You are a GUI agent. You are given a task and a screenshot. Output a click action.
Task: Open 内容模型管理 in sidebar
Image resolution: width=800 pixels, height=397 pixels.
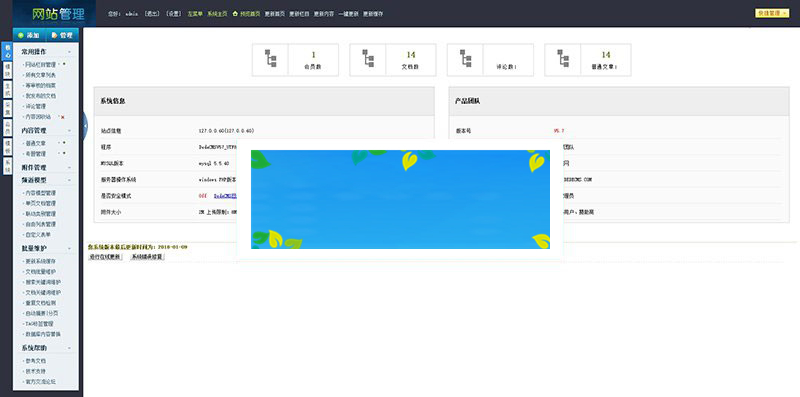point(40,193)
